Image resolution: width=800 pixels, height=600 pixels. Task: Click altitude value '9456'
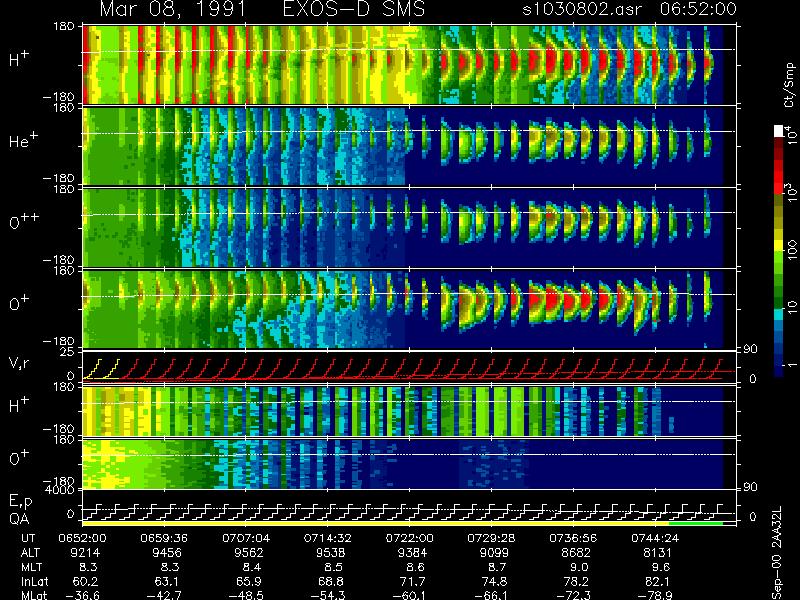click(167, 553)
